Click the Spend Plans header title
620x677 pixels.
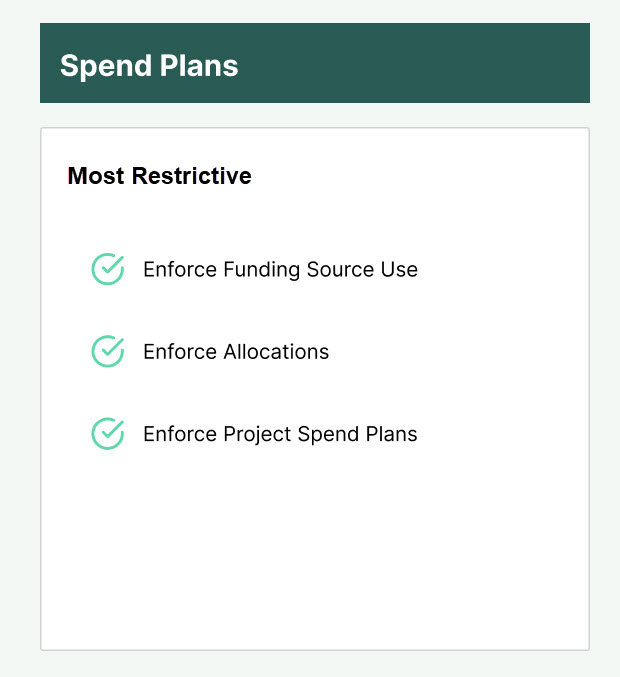click(x=149, y=66)
